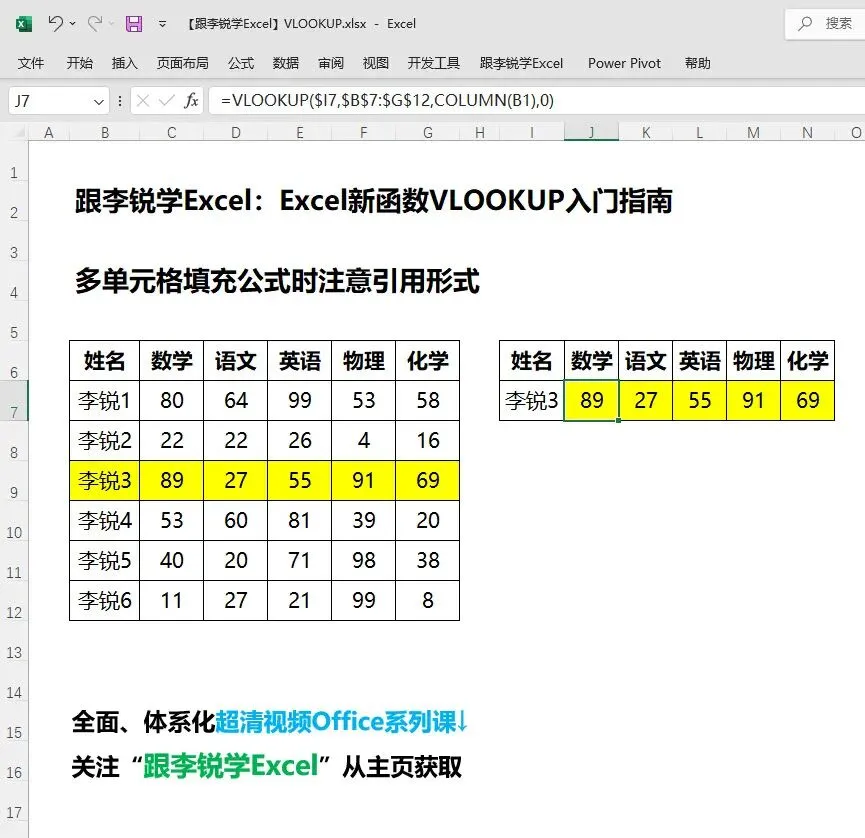Switch to the 视图 ribbon tab
This screenshot has height=838, width=865.
376,63
